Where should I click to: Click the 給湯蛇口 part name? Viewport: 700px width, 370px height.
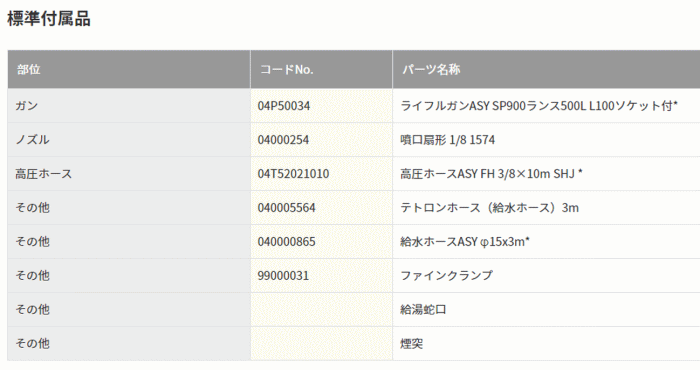click(x=423, y=309)
